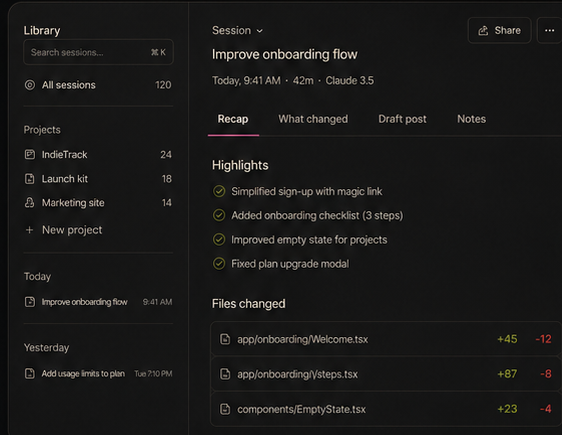Click the IndieTrack project icon
This screenshot has height=435, width=562.
tap(30, 154)
